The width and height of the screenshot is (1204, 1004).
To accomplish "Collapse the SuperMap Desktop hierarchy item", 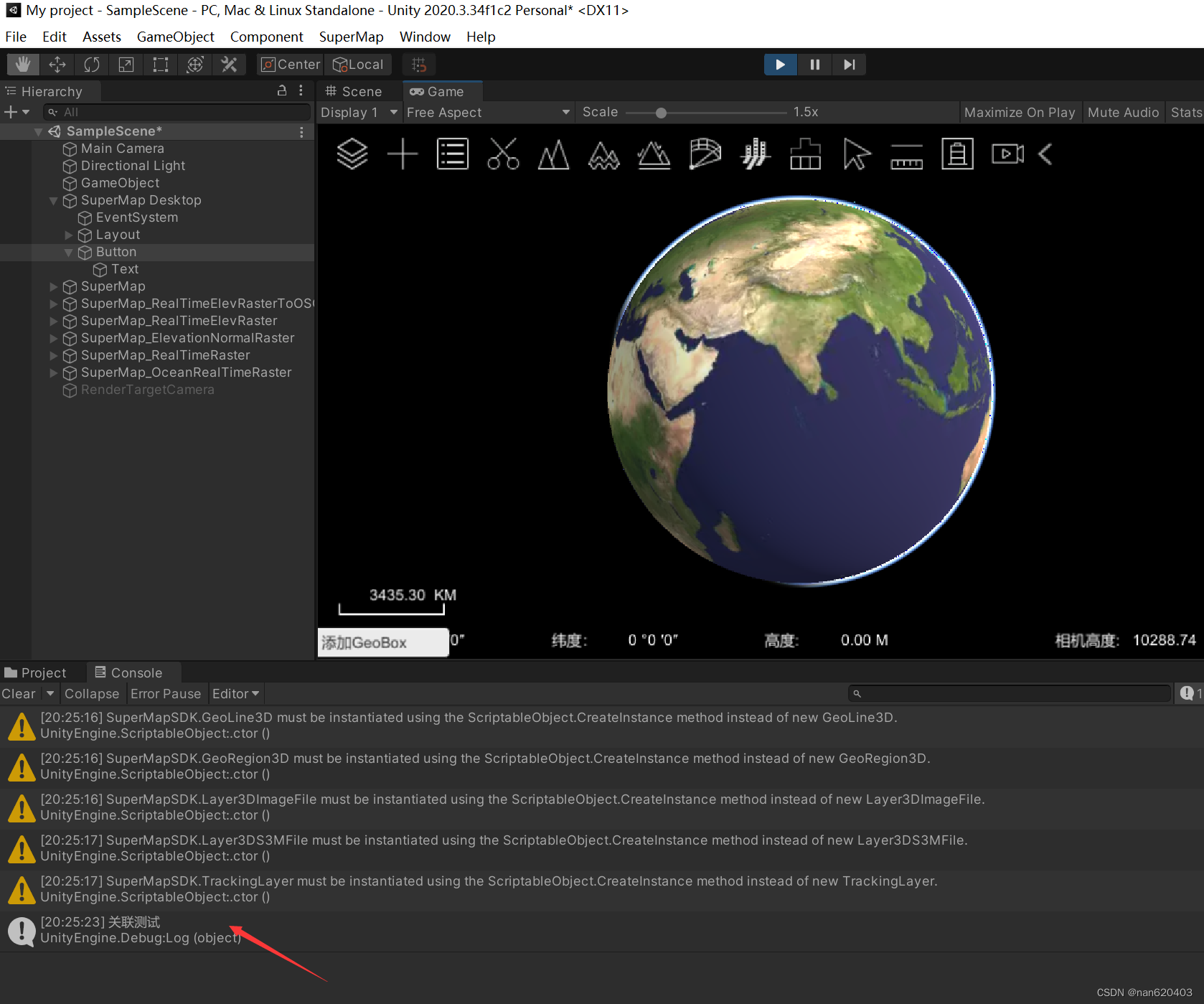I will (53, 201).
